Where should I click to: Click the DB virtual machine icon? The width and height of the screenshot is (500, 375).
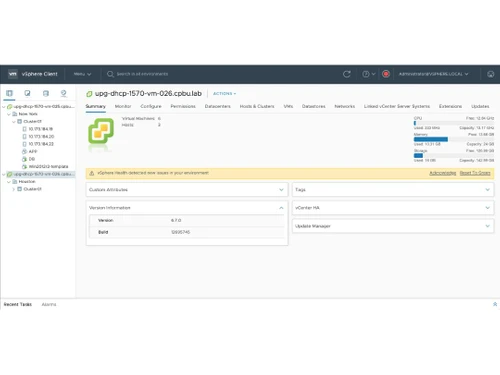(24, 159)
